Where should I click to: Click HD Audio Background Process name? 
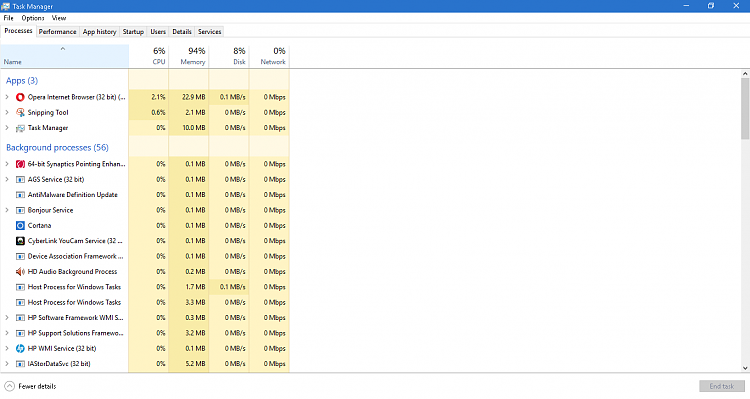[72, 272]
